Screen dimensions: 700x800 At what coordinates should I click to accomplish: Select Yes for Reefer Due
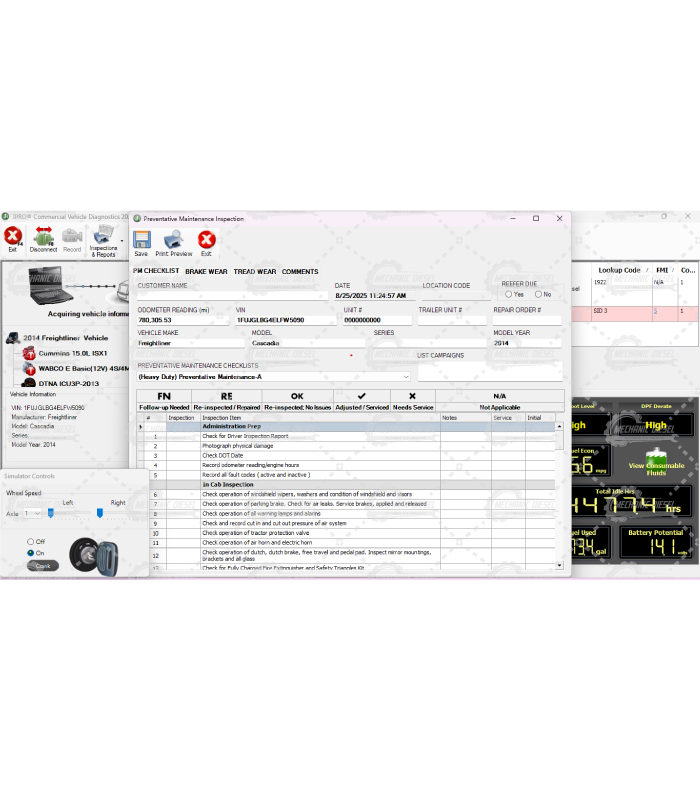(x=509, y=294)
